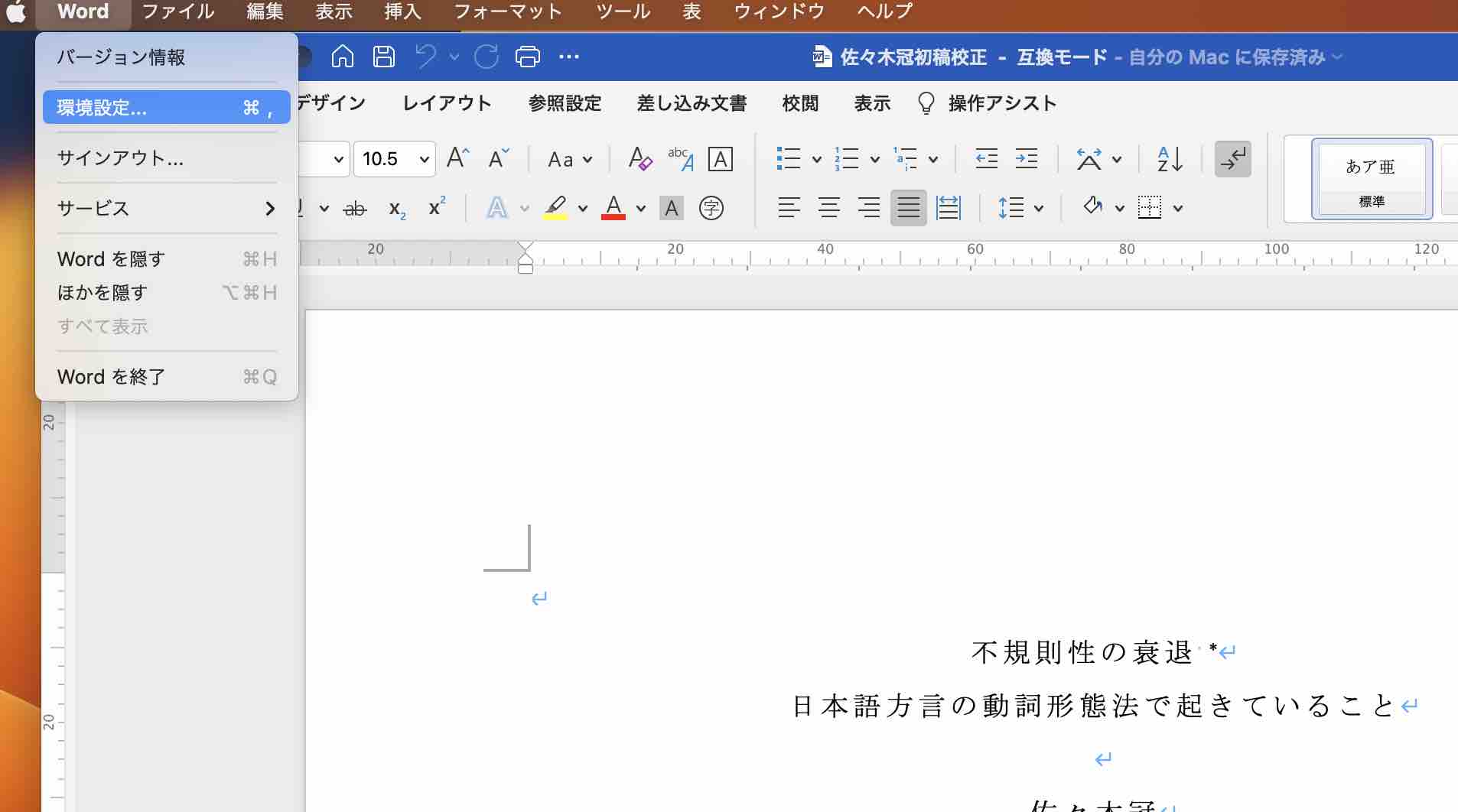Apply subscript formatting

coord(397,209)
